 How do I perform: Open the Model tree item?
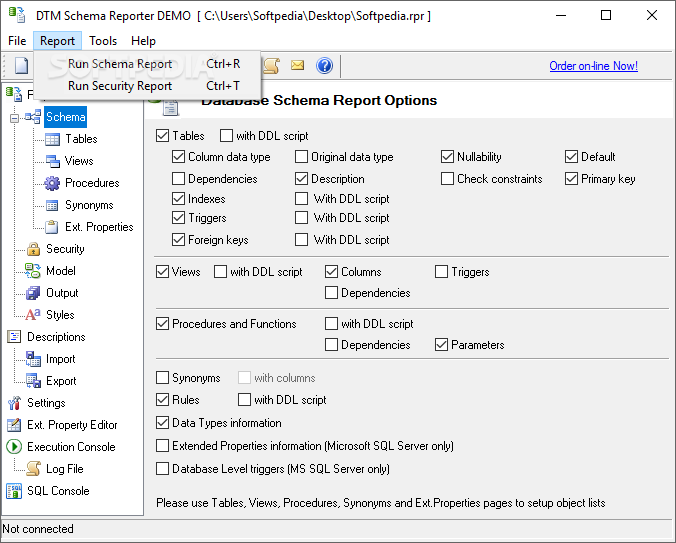pyautogui.click(x=61, y=271)
